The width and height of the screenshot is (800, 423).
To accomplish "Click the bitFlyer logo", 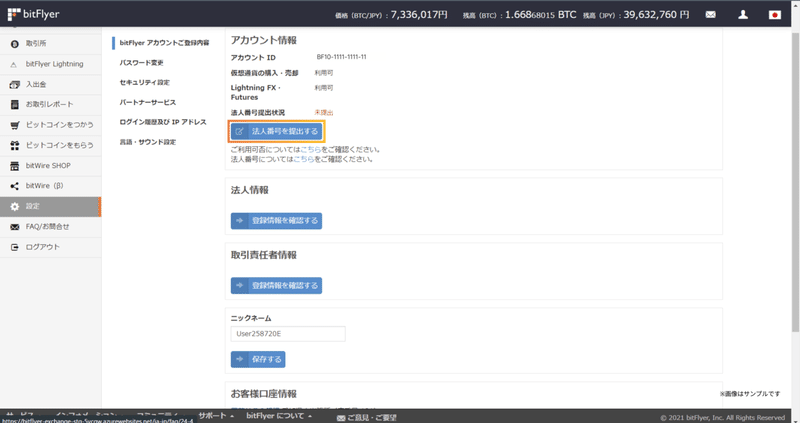I will (x=34, y=14).
